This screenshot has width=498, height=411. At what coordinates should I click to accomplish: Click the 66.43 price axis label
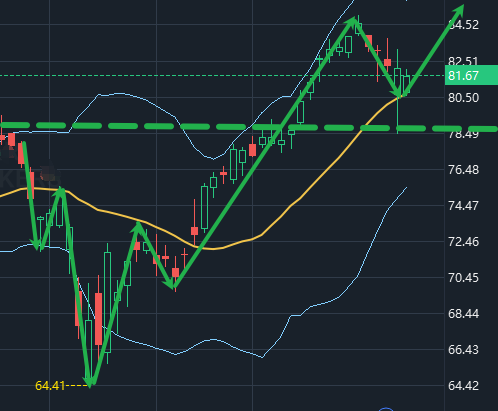[x=463, y=350]
